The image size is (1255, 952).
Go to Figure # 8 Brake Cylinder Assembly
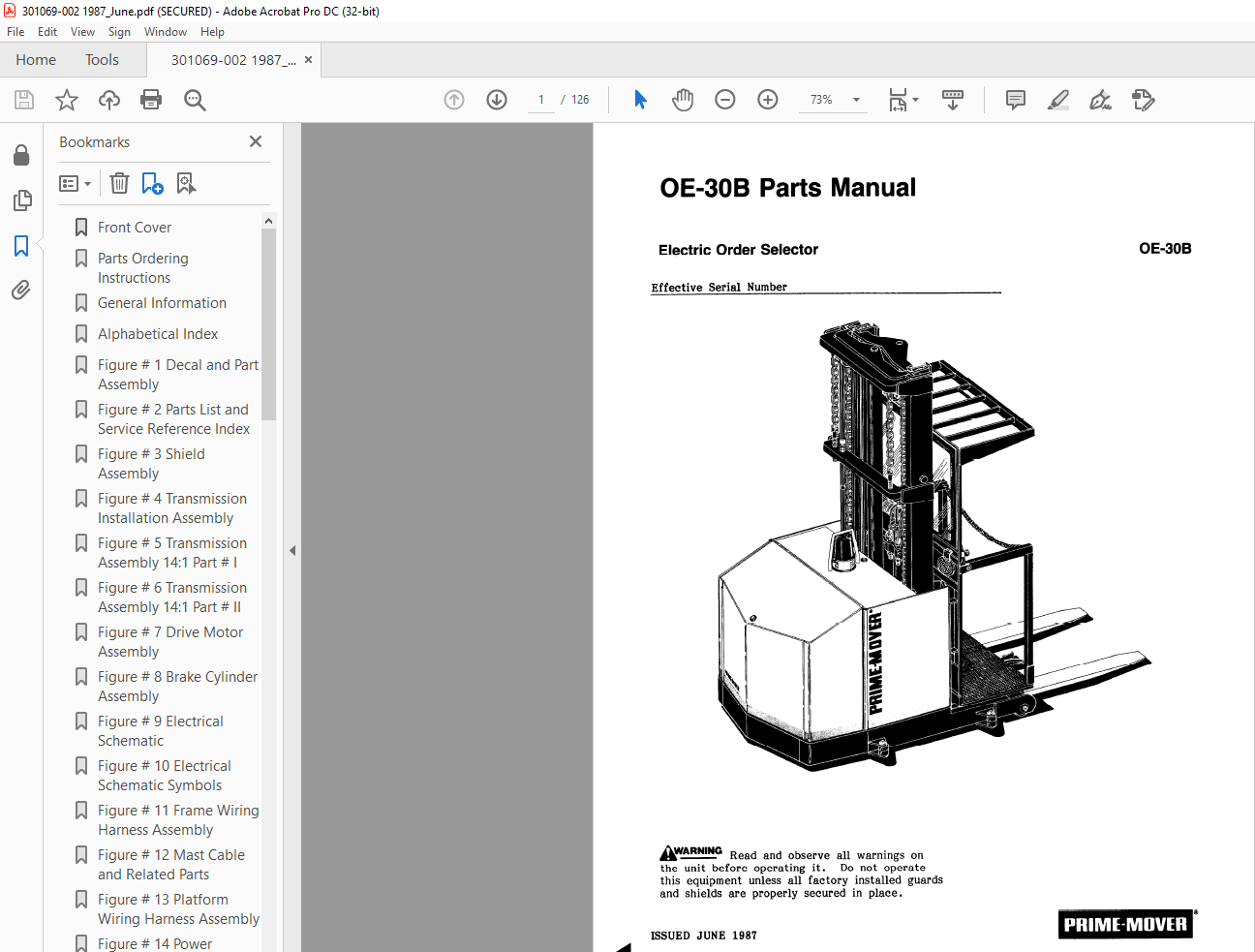[177, 687]
